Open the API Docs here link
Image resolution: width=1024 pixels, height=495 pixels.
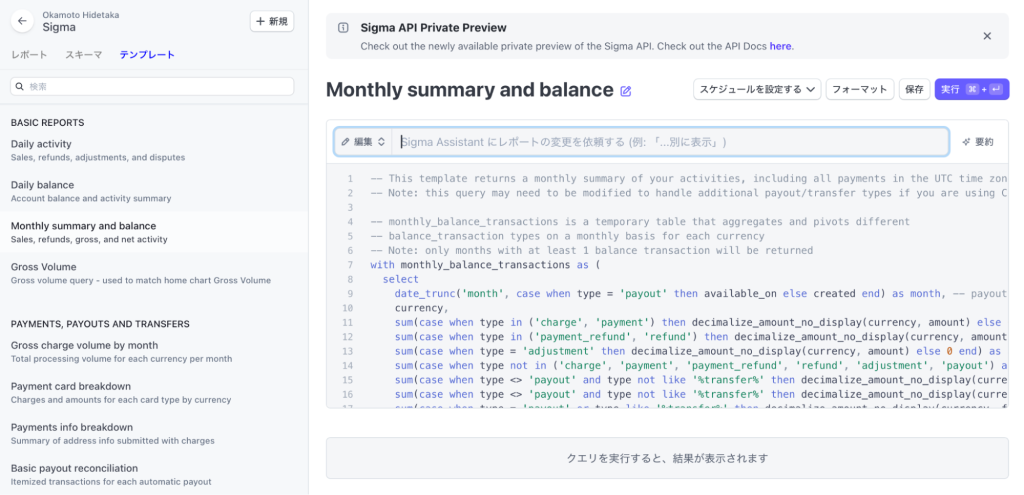tap(780, 46)
